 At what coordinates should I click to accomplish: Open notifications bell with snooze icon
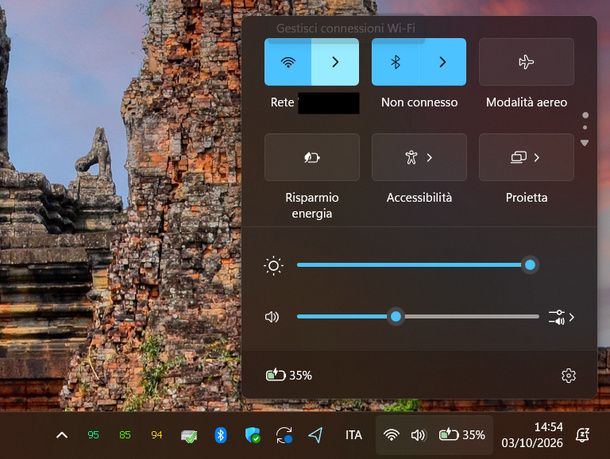click(x=582, y=435)
